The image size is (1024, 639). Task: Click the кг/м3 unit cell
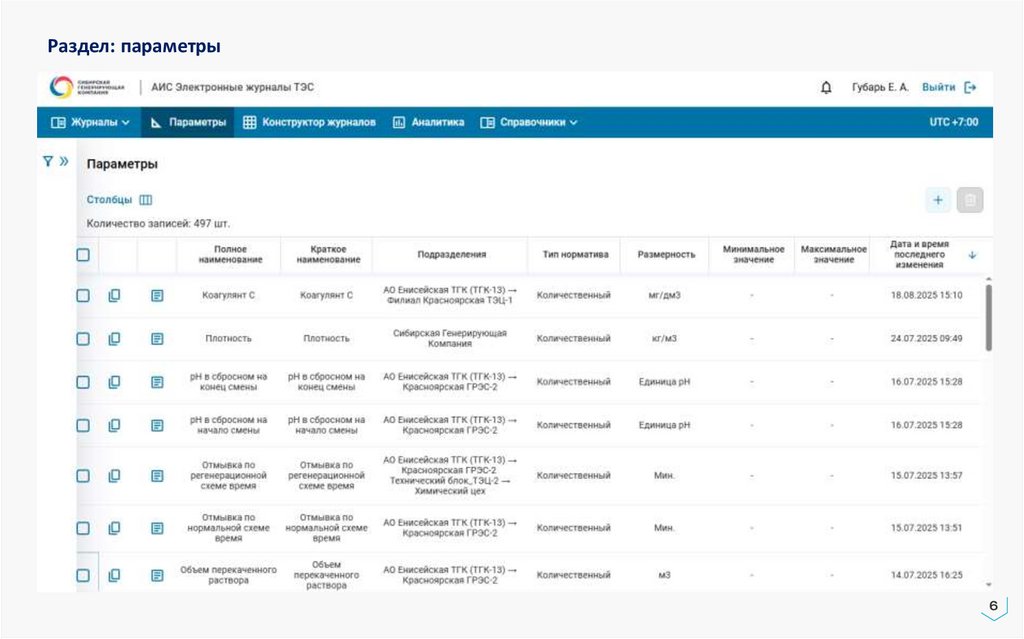click(664, 338)
